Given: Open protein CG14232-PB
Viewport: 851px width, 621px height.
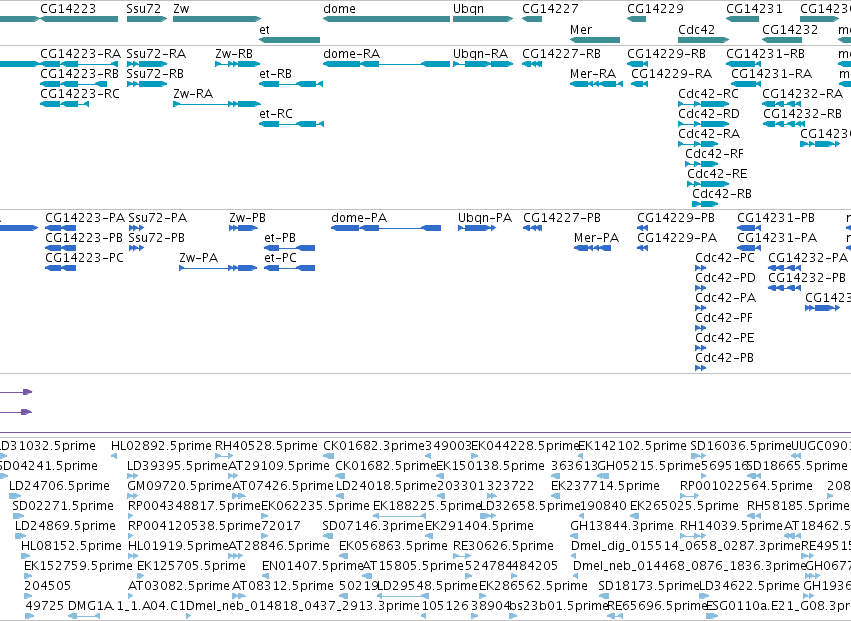Looking at the screenshot, I should [x=807, y=278].
